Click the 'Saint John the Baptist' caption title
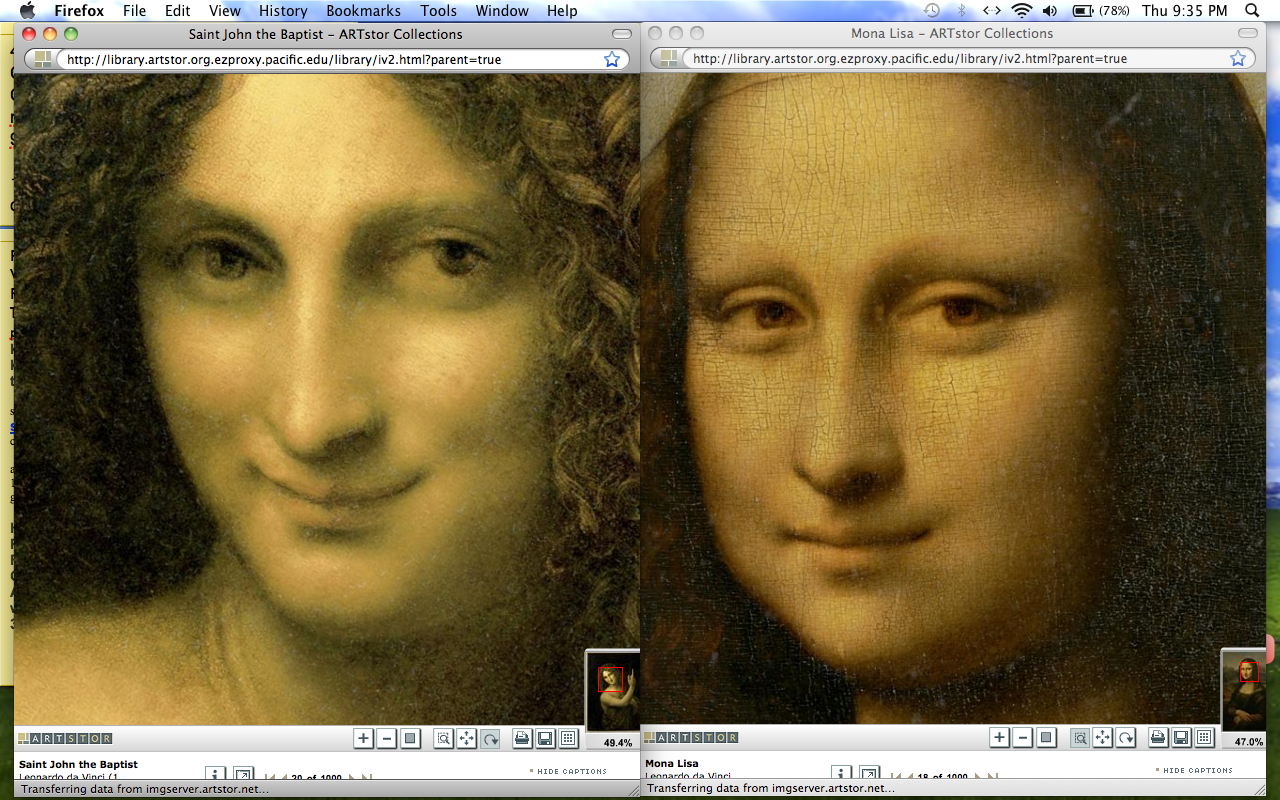This screenshot has height=800, width=1280. (78, 764)
